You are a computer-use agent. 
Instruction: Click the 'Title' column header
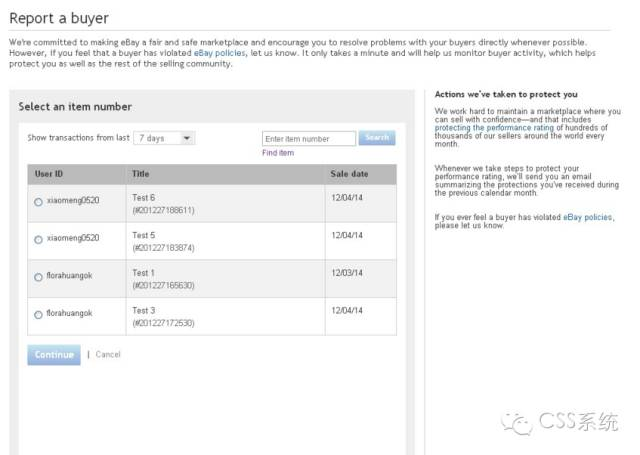coord(141,174)
